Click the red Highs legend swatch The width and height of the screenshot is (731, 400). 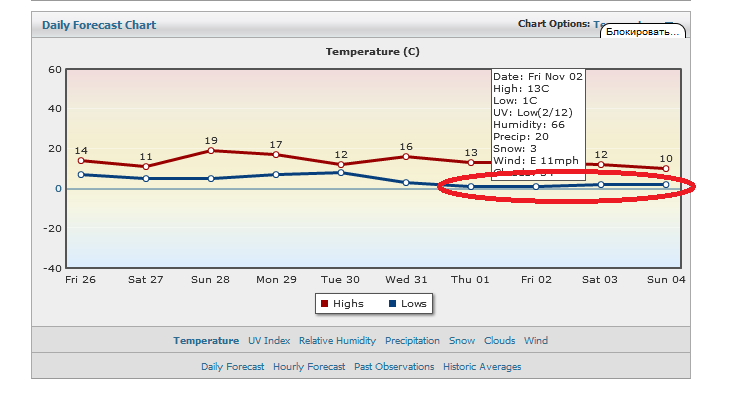[x=323, y=303]
